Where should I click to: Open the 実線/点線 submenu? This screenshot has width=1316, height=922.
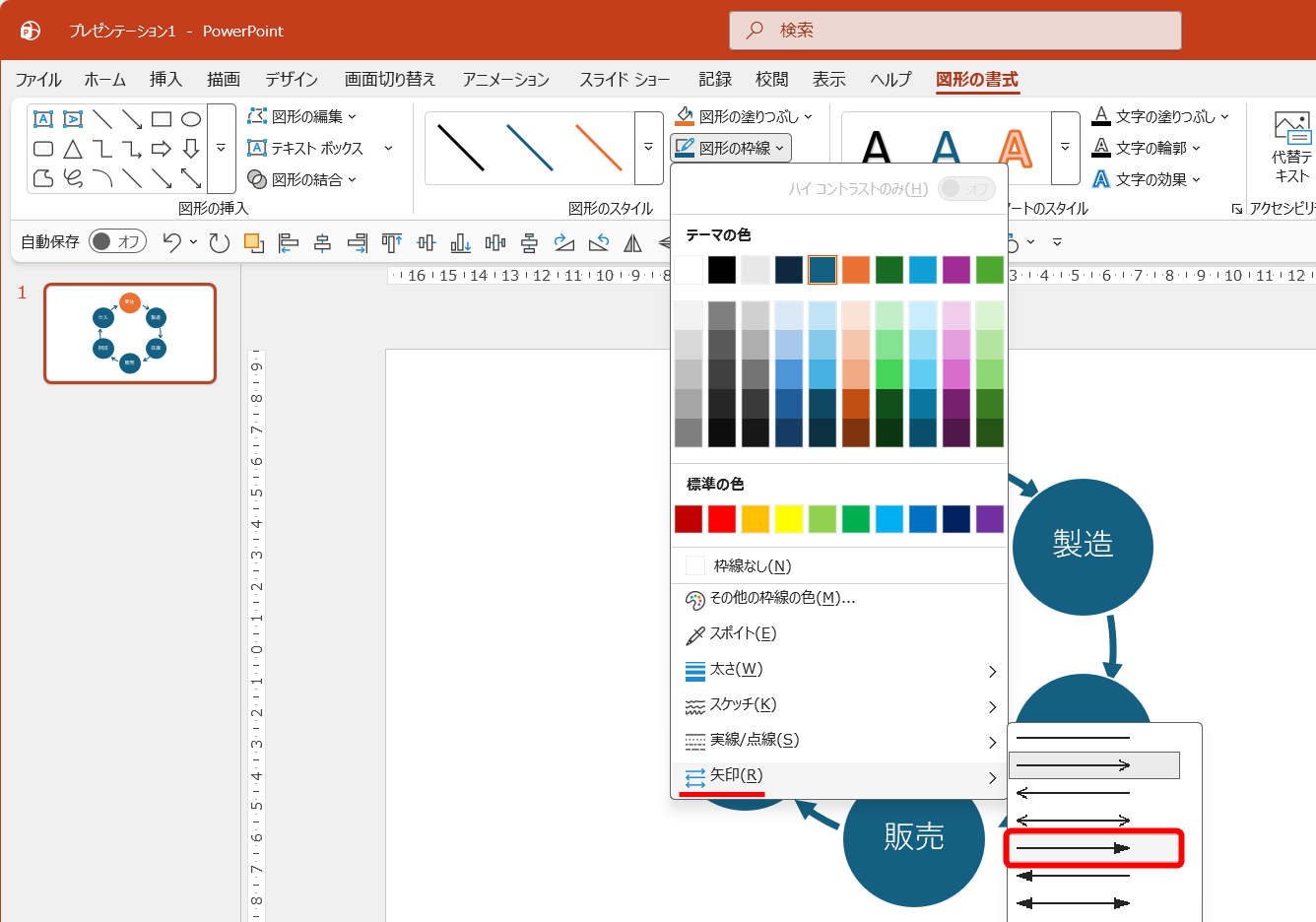(x=839, y=741)
